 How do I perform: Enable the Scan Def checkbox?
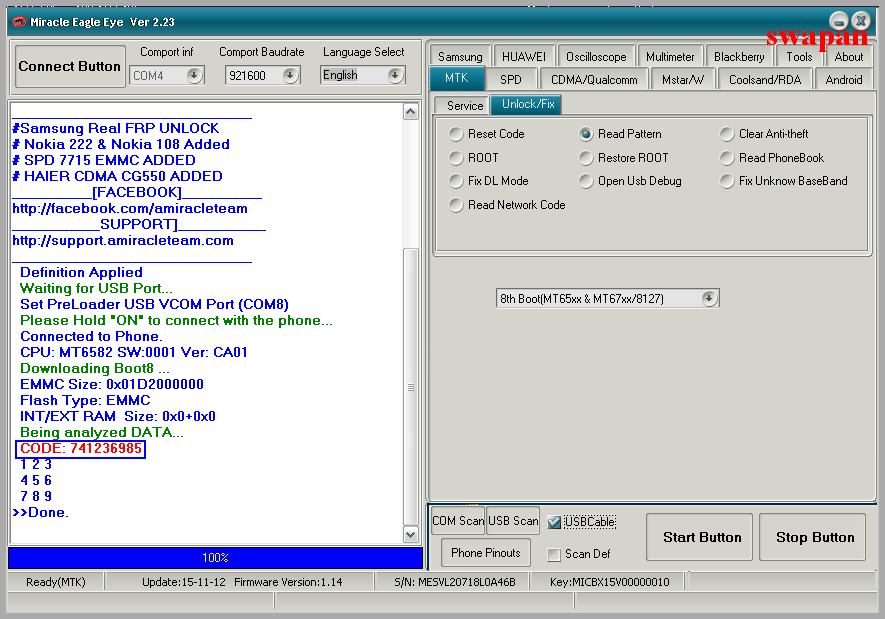tap(554, 555)
